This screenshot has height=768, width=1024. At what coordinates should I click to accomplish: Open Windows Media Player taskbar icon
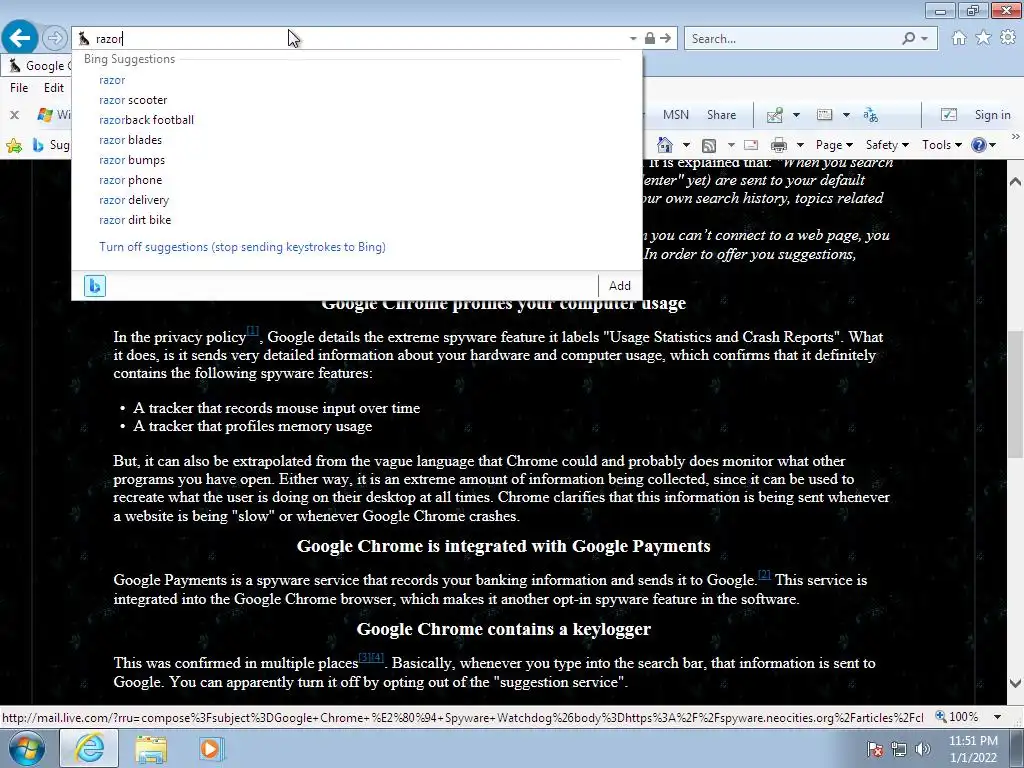pyautogui.click(x=211, y=749)
